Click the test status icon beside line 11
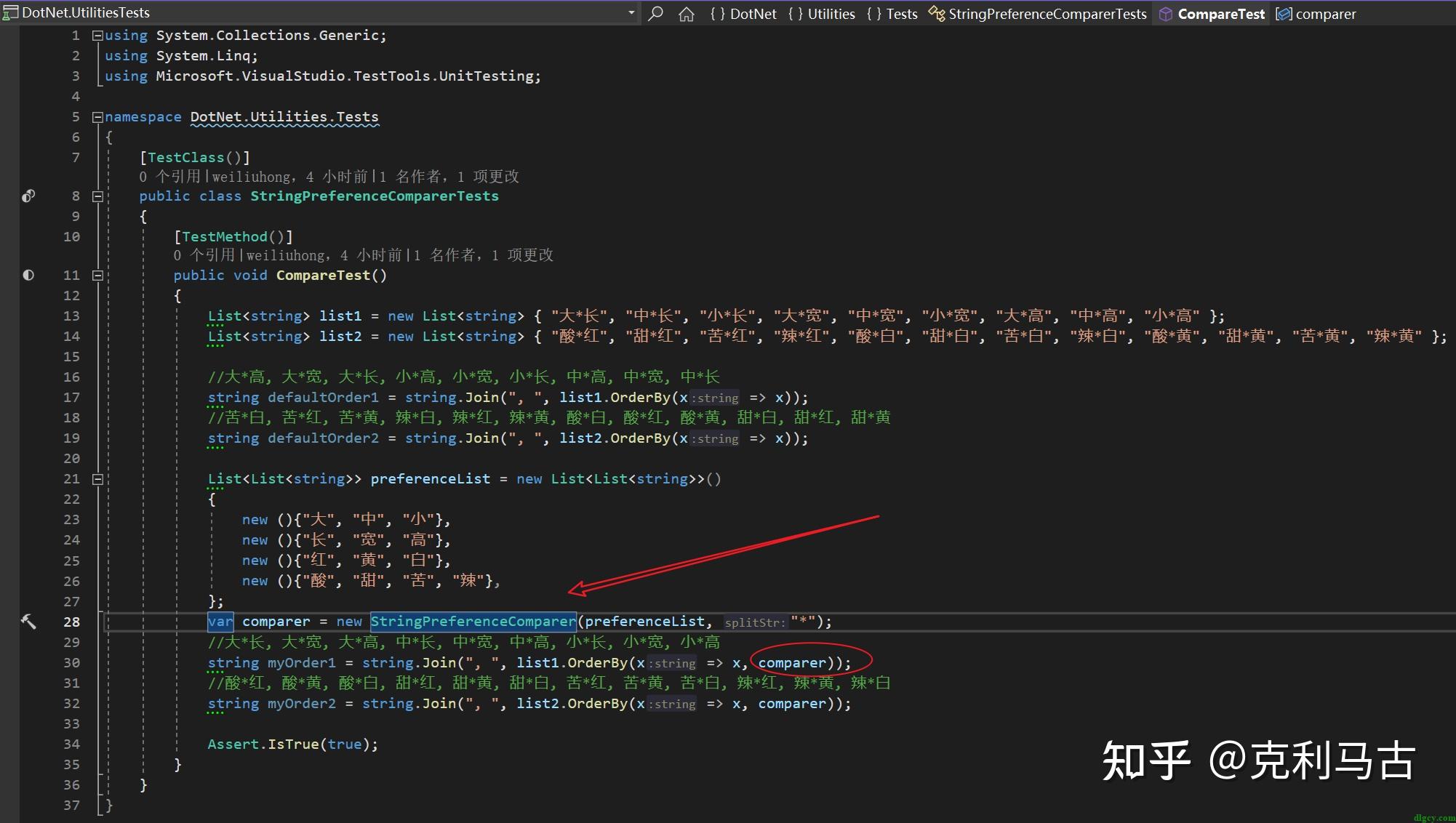Image resolution: width=1456 pixels, height=823 pixels. 28,275
